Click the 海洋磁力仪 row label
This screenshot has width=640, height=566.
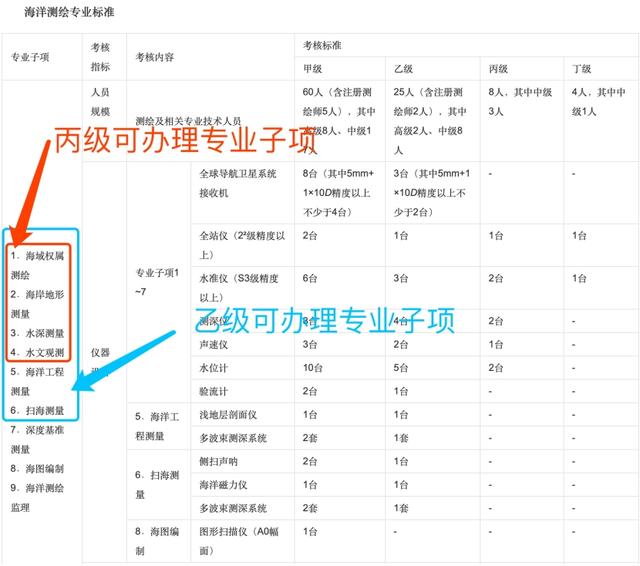223,484
